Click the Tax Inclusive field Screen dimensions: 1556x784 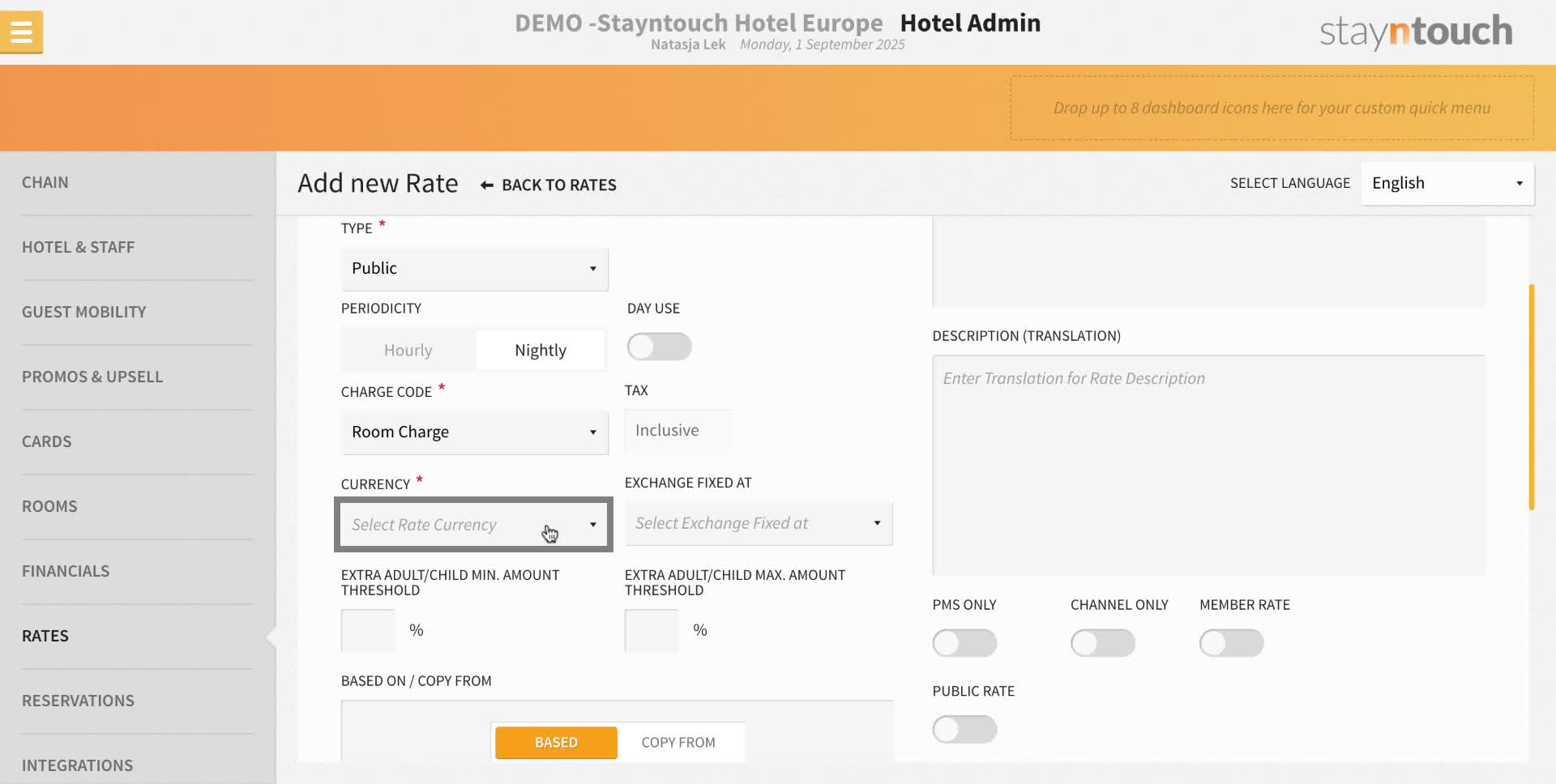pyautogui.click(x=678, y=431)
